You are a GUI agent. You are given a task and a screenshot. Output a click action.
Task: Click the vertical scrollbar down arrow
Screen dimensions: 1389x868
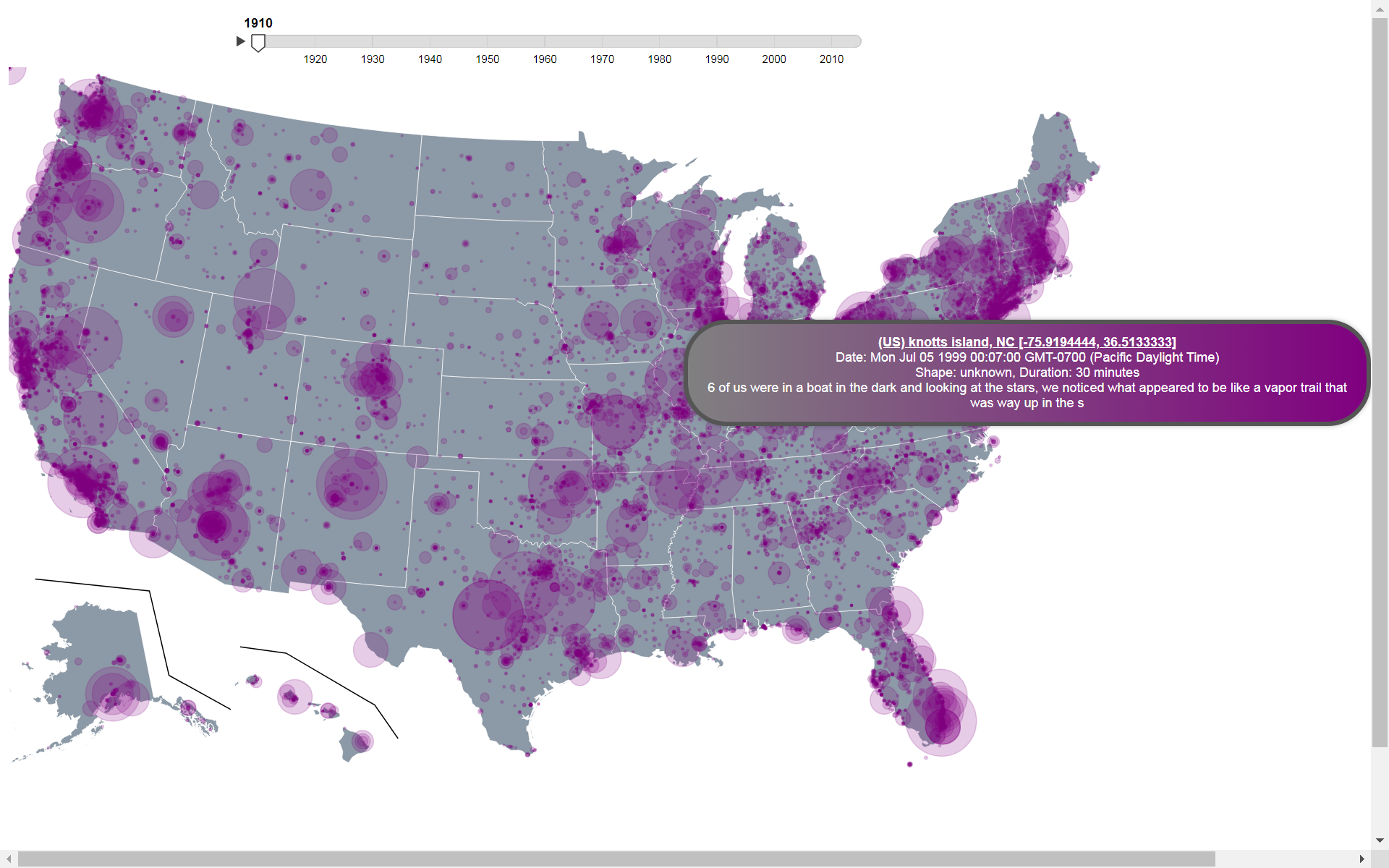pos(1380,841)
